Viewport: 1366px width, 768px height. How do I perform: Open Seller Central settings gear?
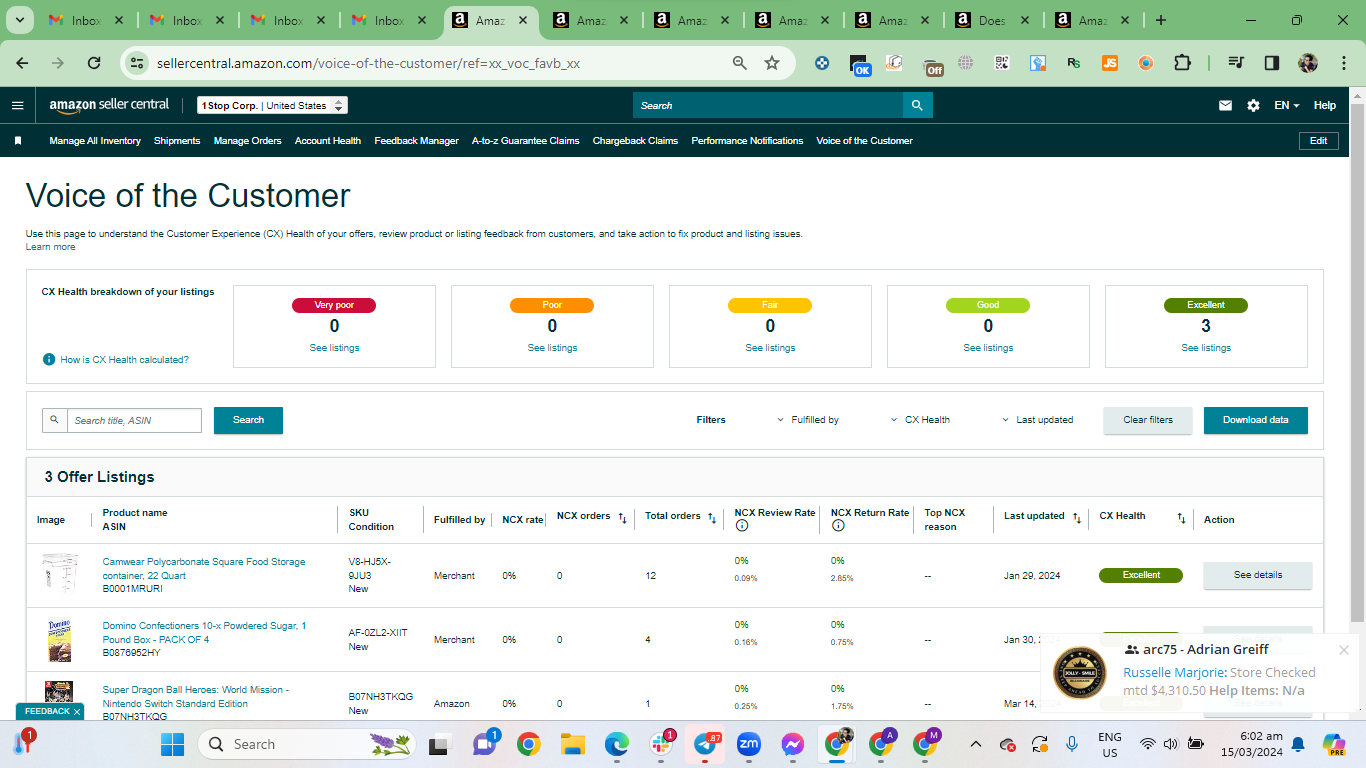tap(1253, 105)
